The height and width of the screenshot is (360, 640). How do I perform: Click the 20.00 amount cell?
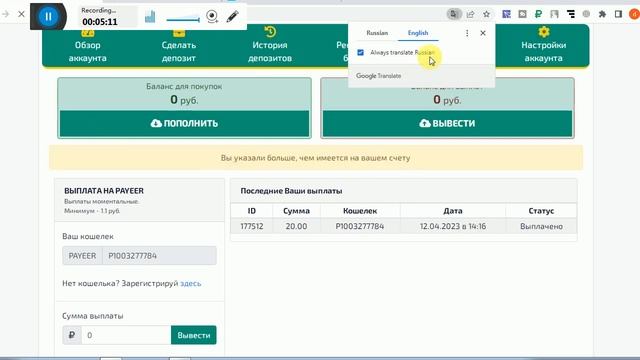coord(296,226)
